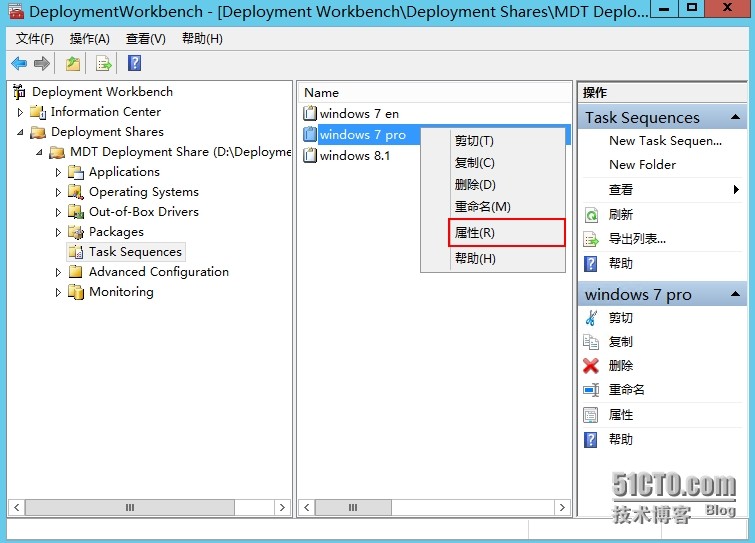Expand the Information Center node
Screen dimensions: 755x543
coord(20,112)
